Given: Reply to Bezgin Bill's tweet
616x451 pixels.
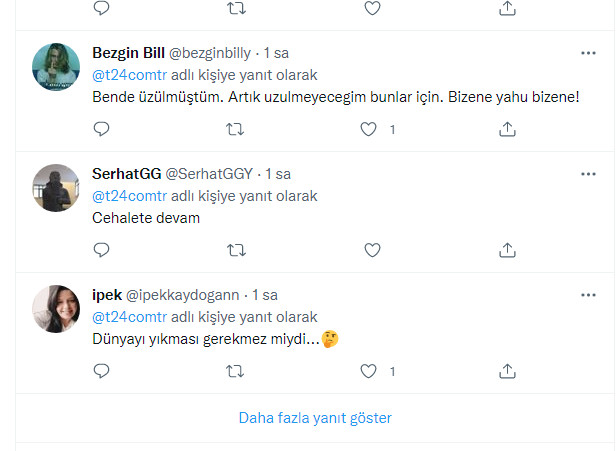Looking at the screenshot, I should pos(100,129).
